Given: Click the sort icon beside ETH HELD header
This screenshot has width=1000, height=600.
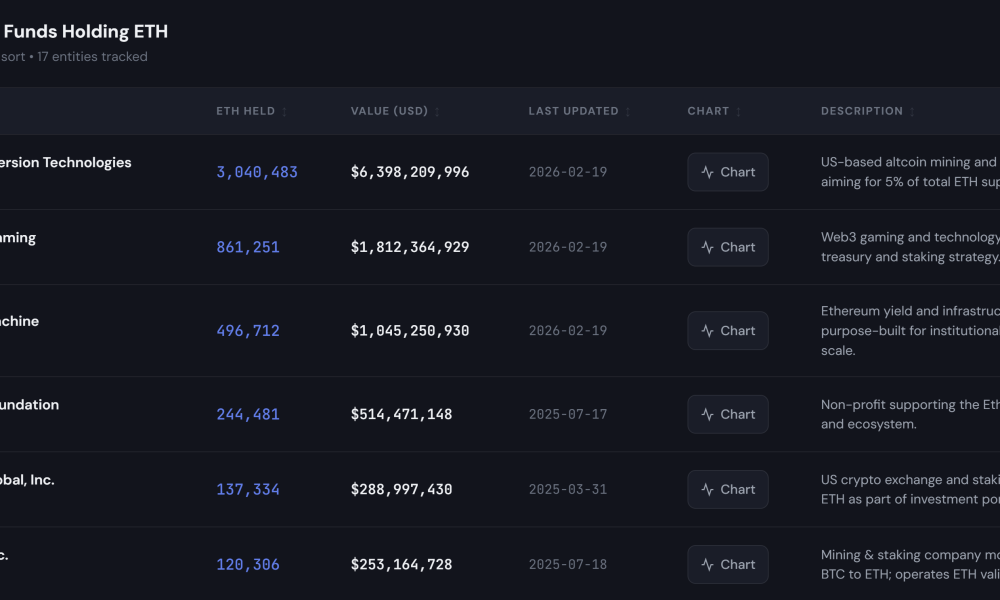Looking at the screenshot, I should (285, 111).
